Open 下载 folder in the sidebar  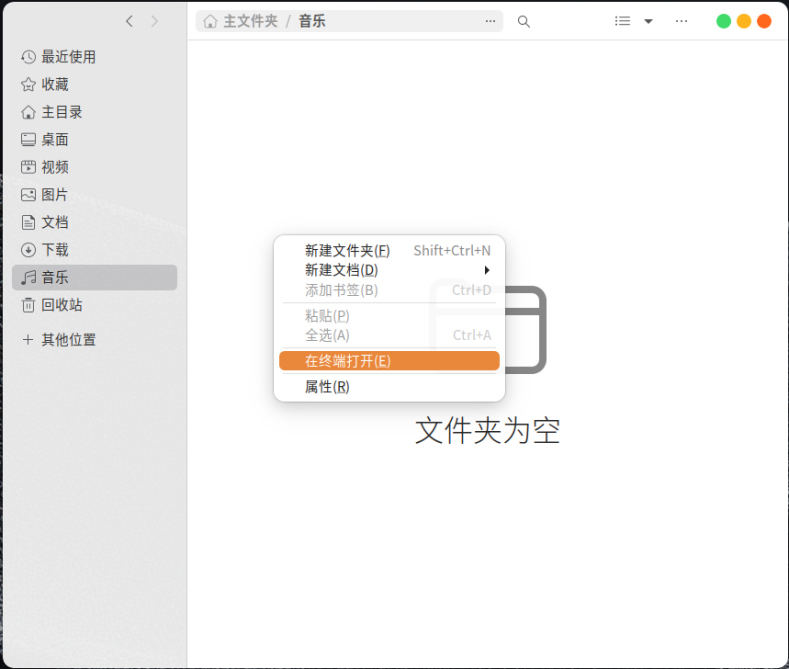pyautogui.click(x=55, y=250)
